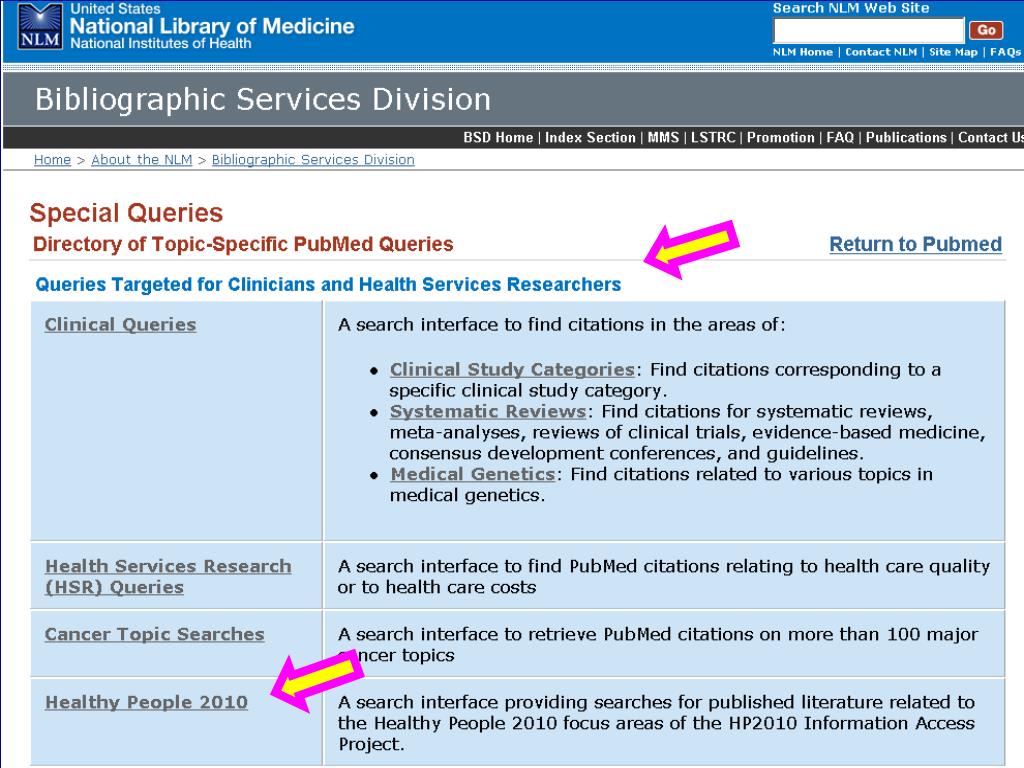Open the MMS menu item
Image resolution: width=1024 pixels, height=768 pixels.
pos(663,138)
